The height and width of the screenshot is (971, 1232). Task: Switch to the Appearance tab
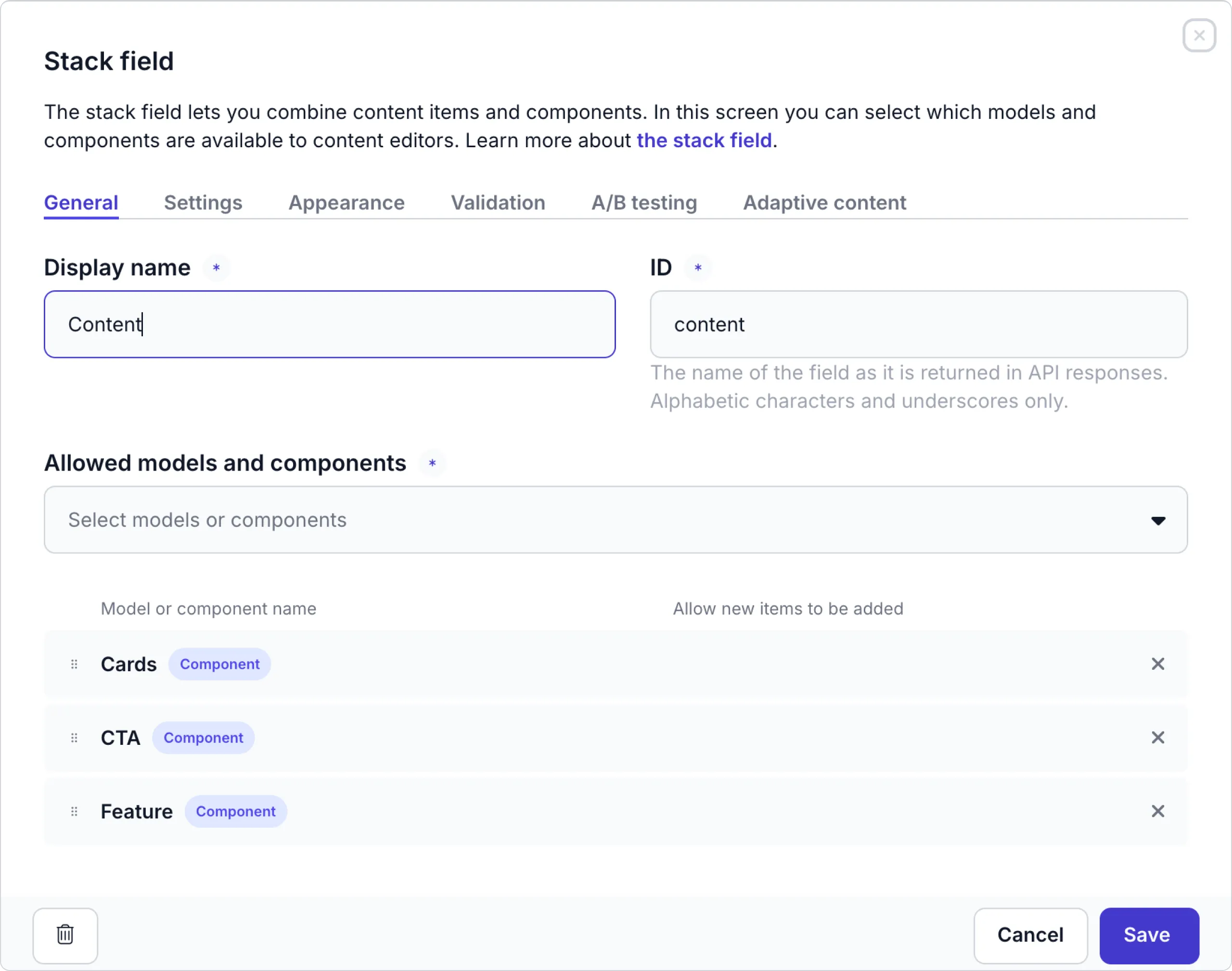[346, 203]
